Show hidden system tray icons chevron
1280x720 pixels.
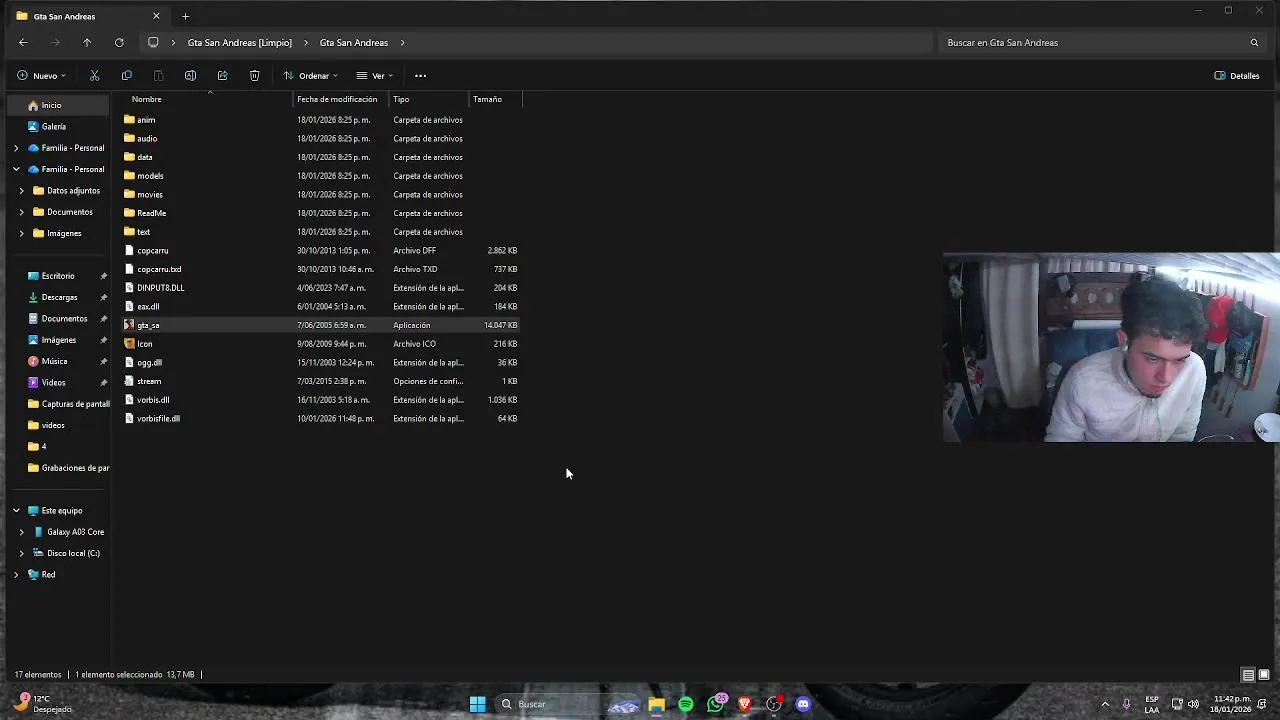click(1105, 704)
